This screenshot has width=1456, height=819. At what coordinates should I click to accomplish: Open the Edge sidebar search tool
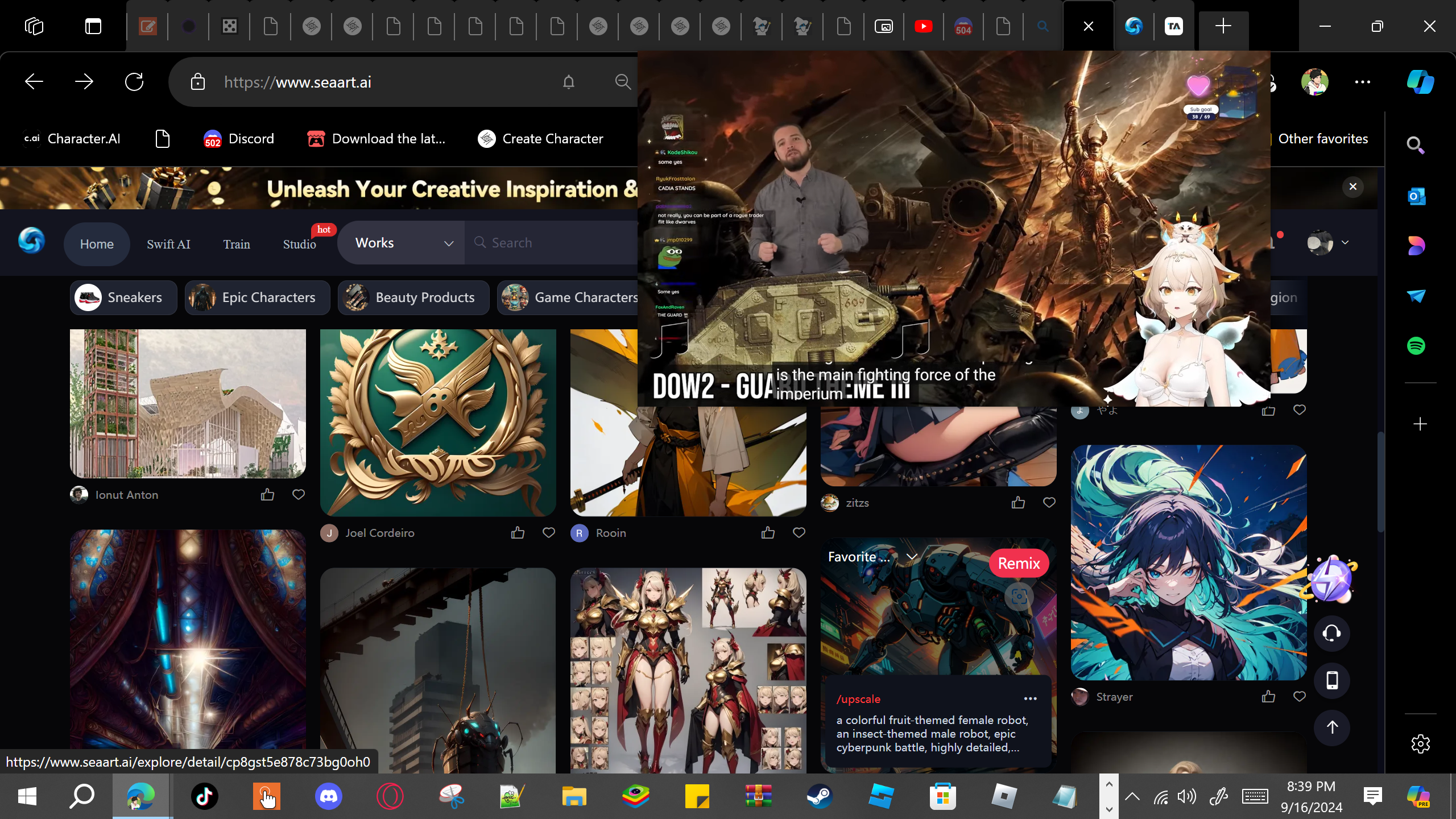1416,146
